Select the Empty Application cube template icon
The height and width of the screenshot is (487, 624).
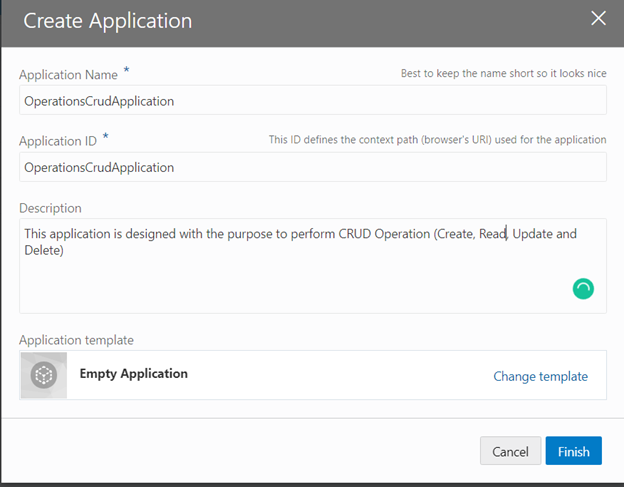click(x=44, y=375)
